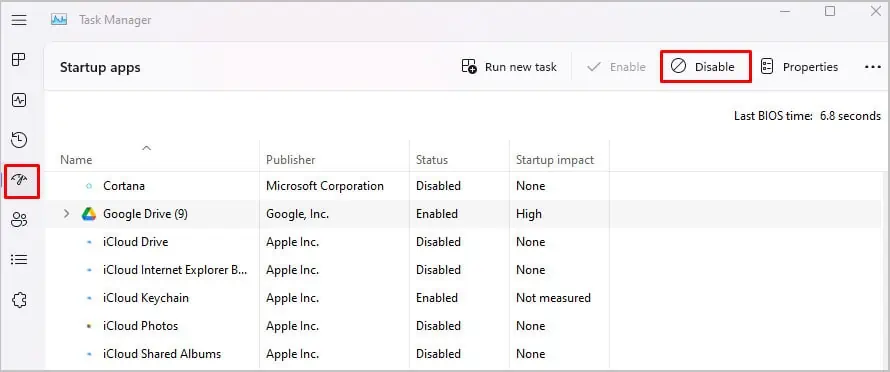Click the Task Manager title text
The image size is (890, 372).
(115, 20)
